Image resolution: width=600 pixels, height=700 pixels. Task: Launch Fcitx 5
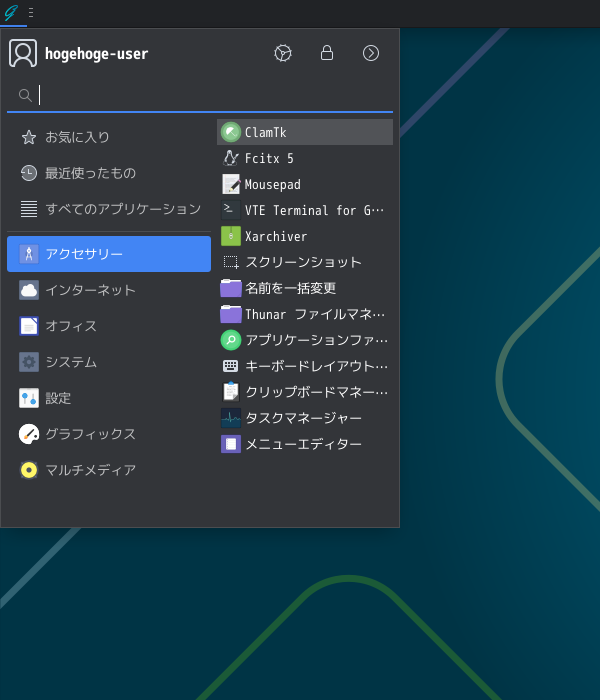click(x=305, y=158)
